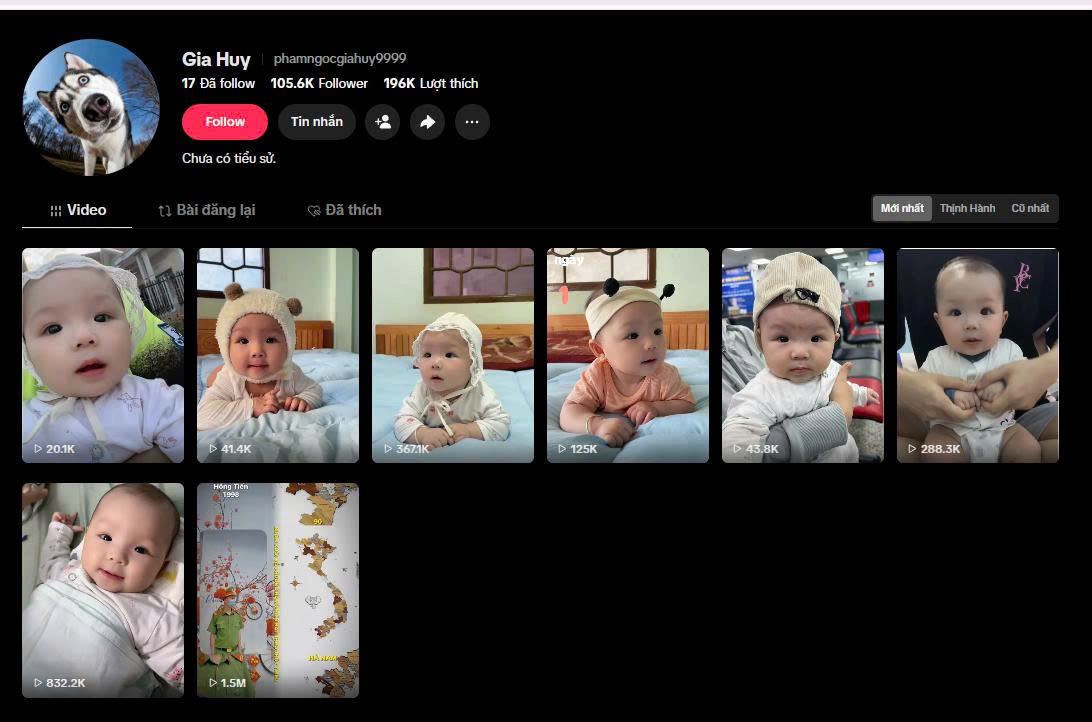Share this profile with arrow icon
The height and width of the screenshot is (722, 1092).
427,122
